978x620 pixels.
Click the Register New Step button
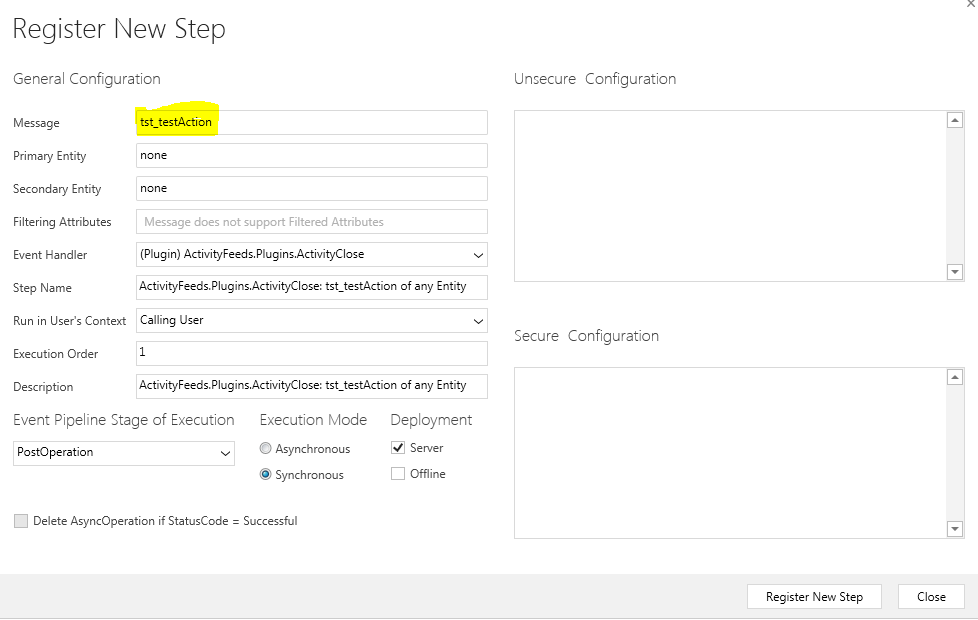(813, 597)
